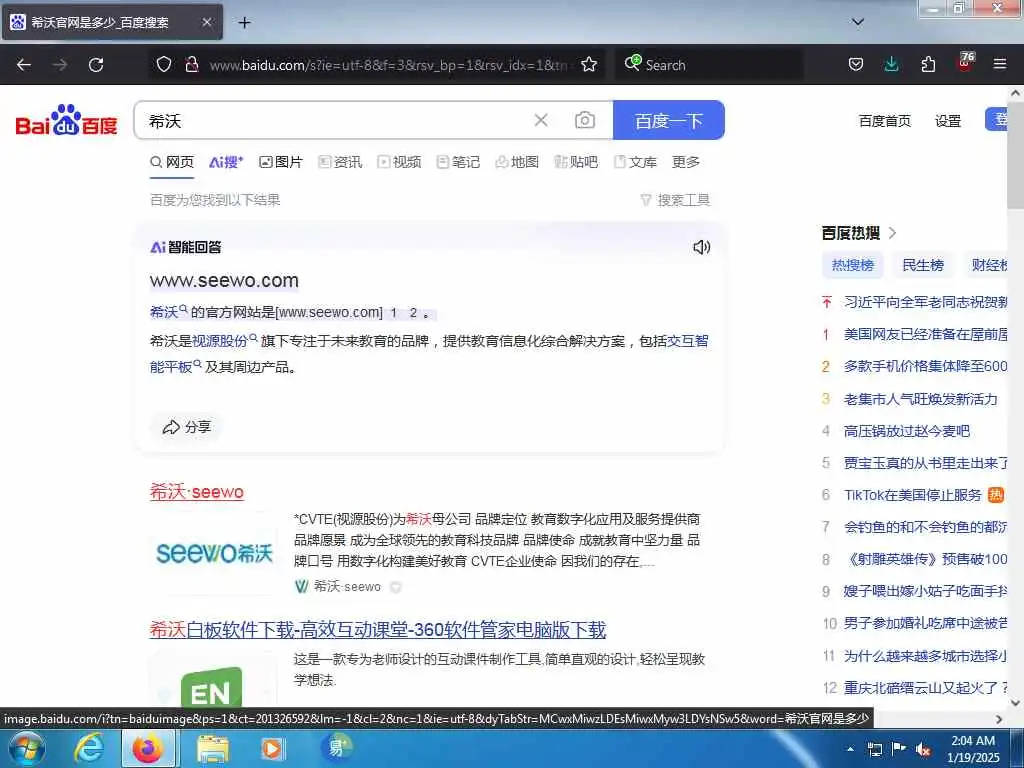Open the extensions puzzle icon

pyautogui.click(x=927, y=64)
